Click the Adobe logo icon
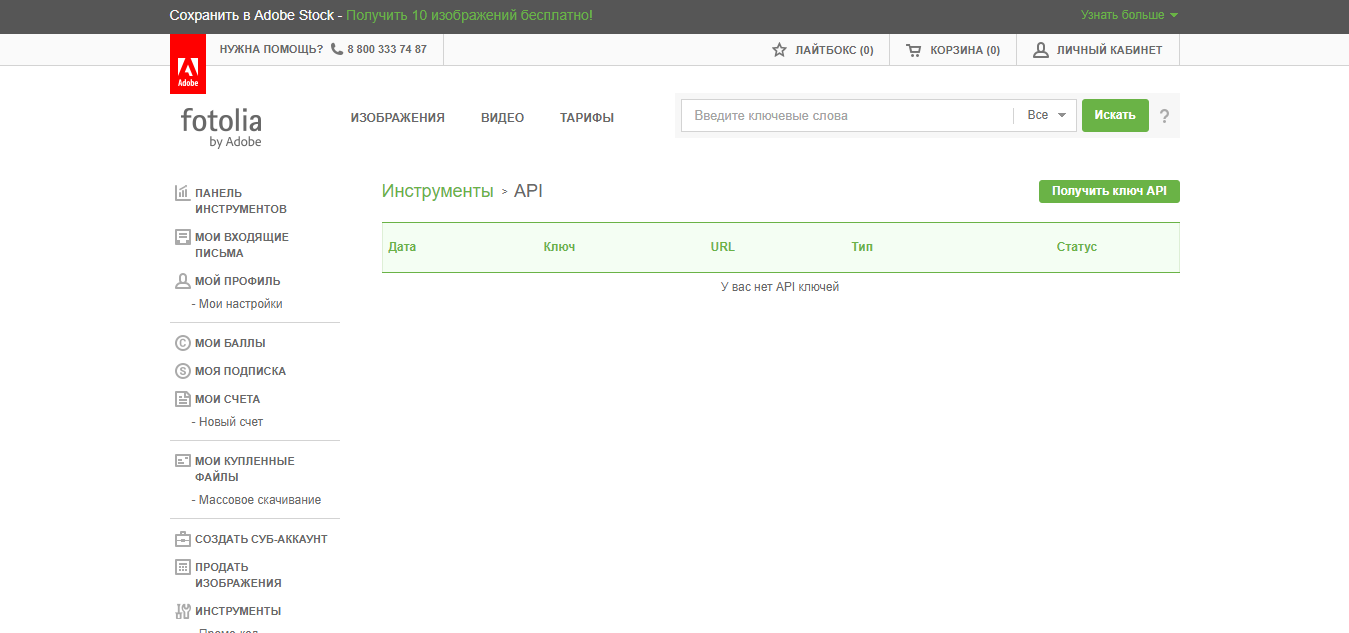This screenshot has height=633, width=1349. point(187,64)
